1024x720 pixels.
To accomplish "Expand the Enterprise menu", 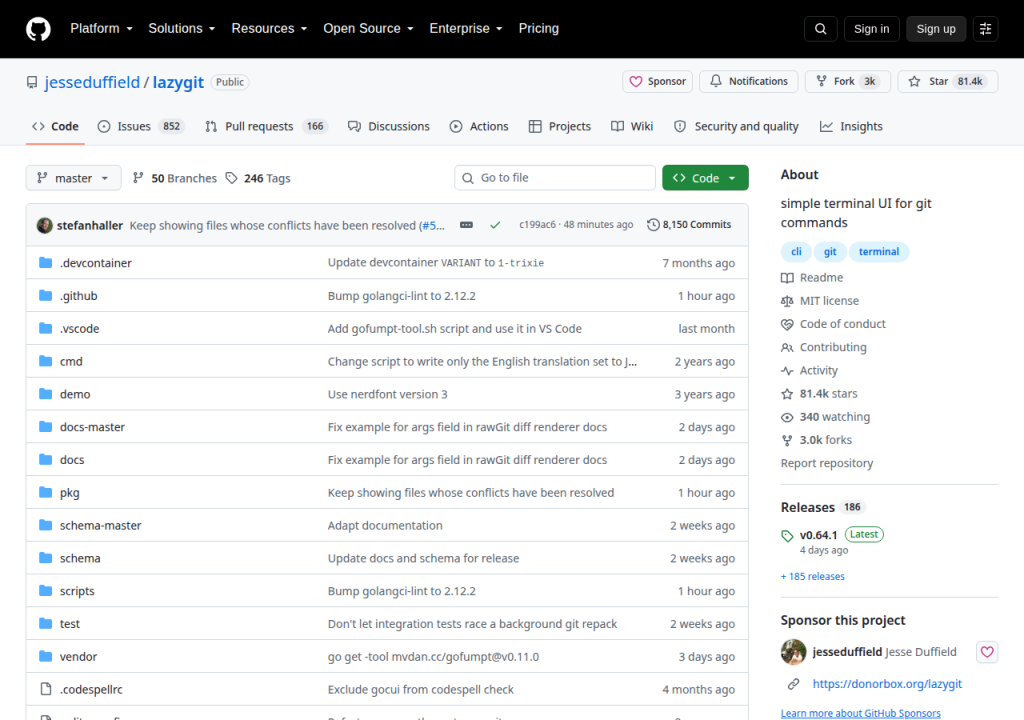I will pyautogui.click(x=466, y=29).
